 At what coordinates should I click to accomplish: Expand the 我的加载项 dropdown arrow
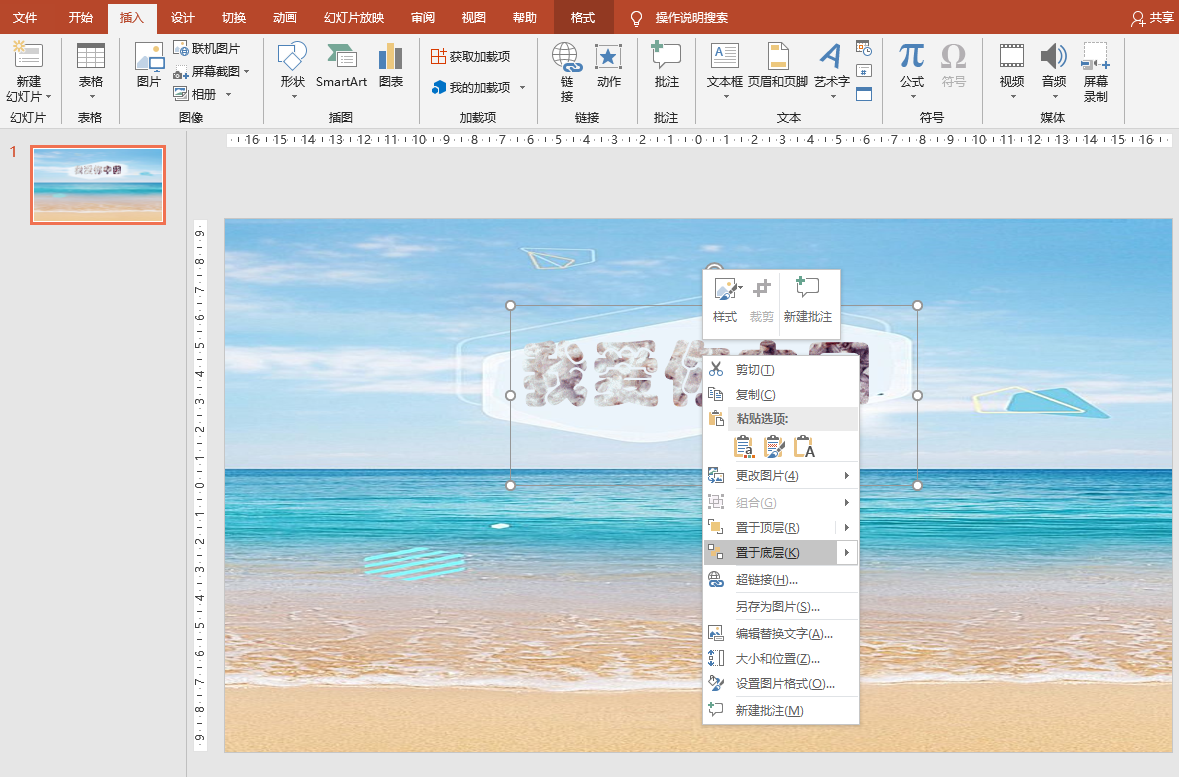[522, 88]
